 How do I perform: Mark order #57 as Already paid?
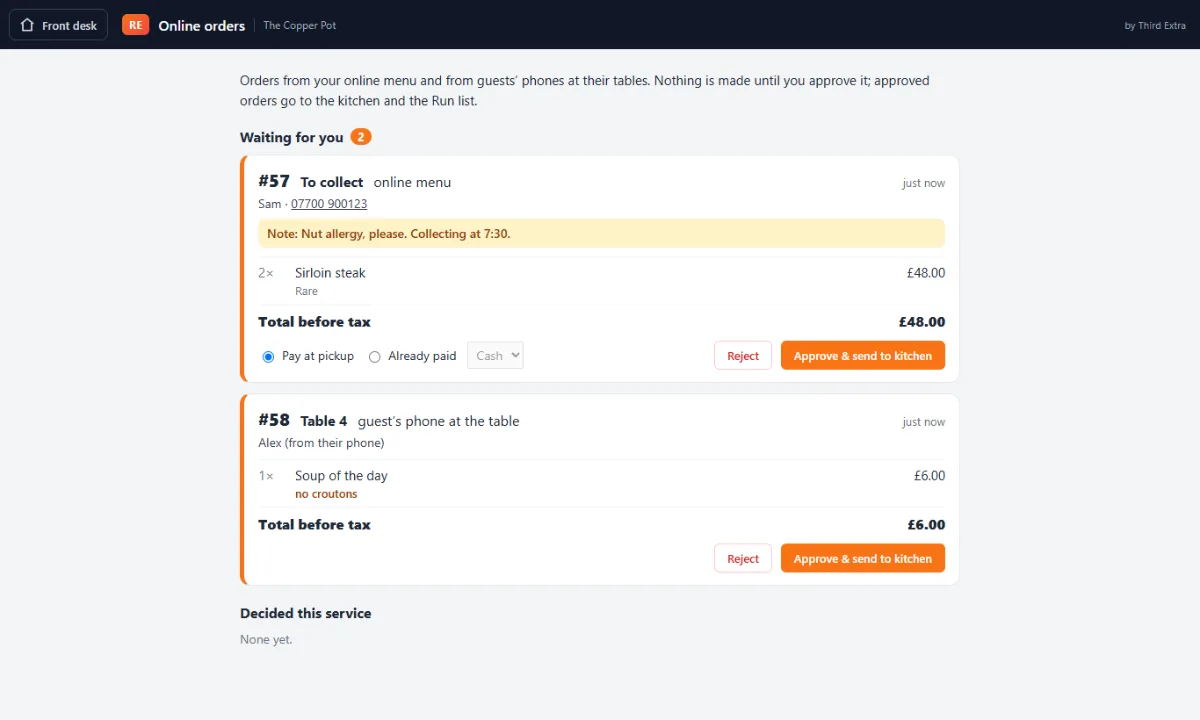[375, 356]
